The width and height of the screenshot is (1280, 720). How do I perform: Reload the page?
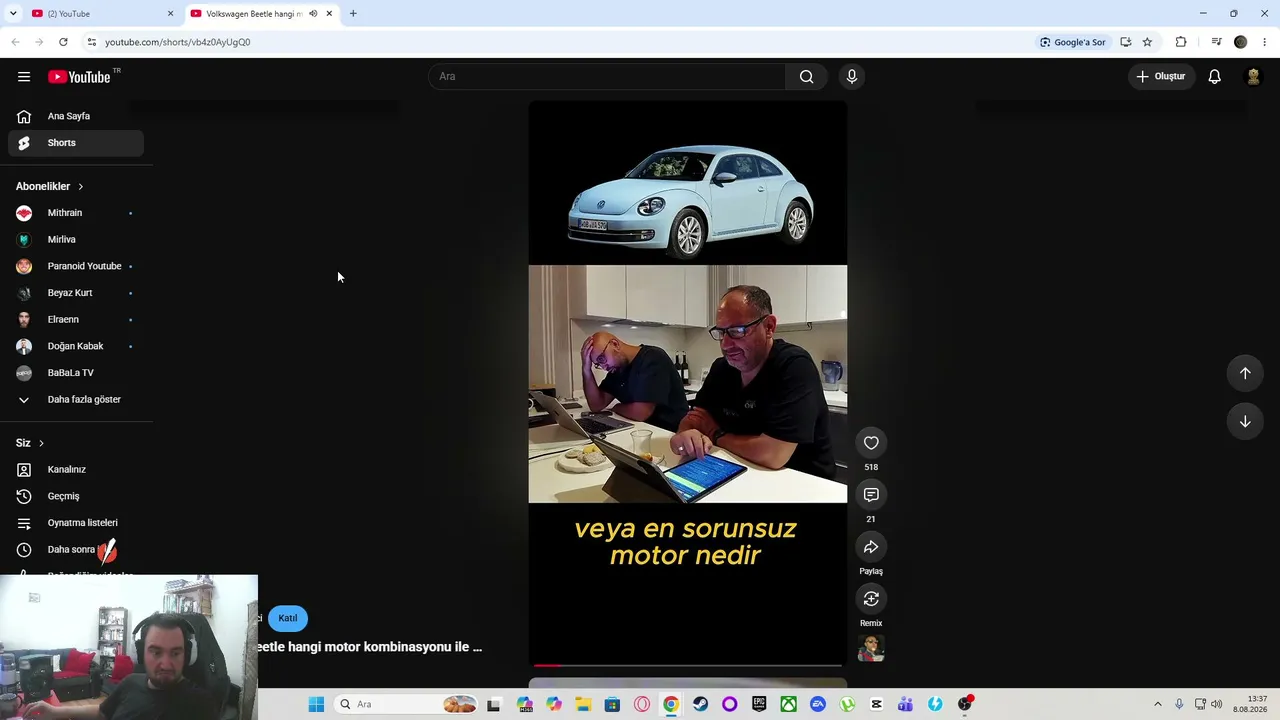(x=63, y=42)
